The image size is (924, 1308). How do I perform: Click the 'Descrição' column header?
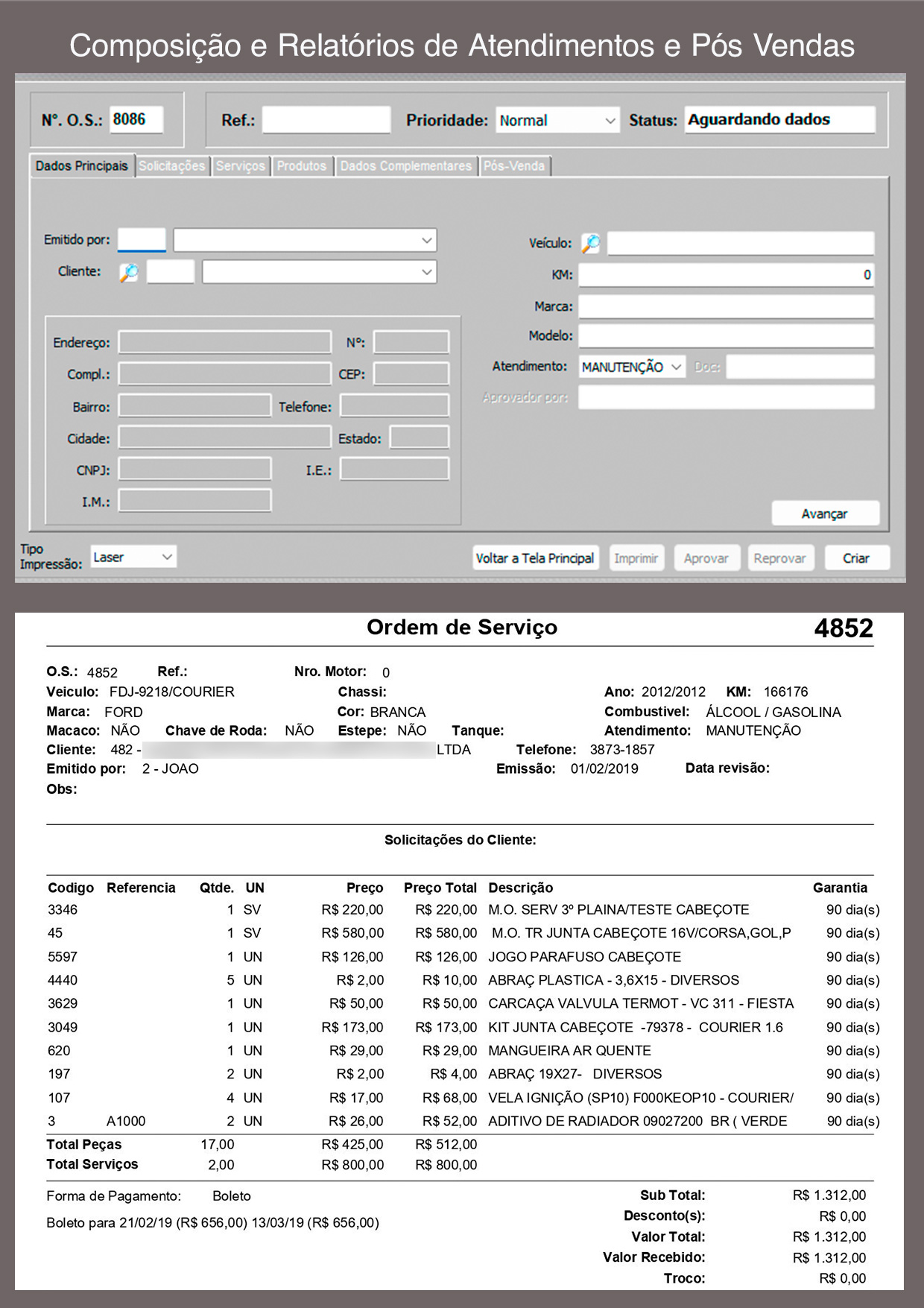click(x=521, y=888)
